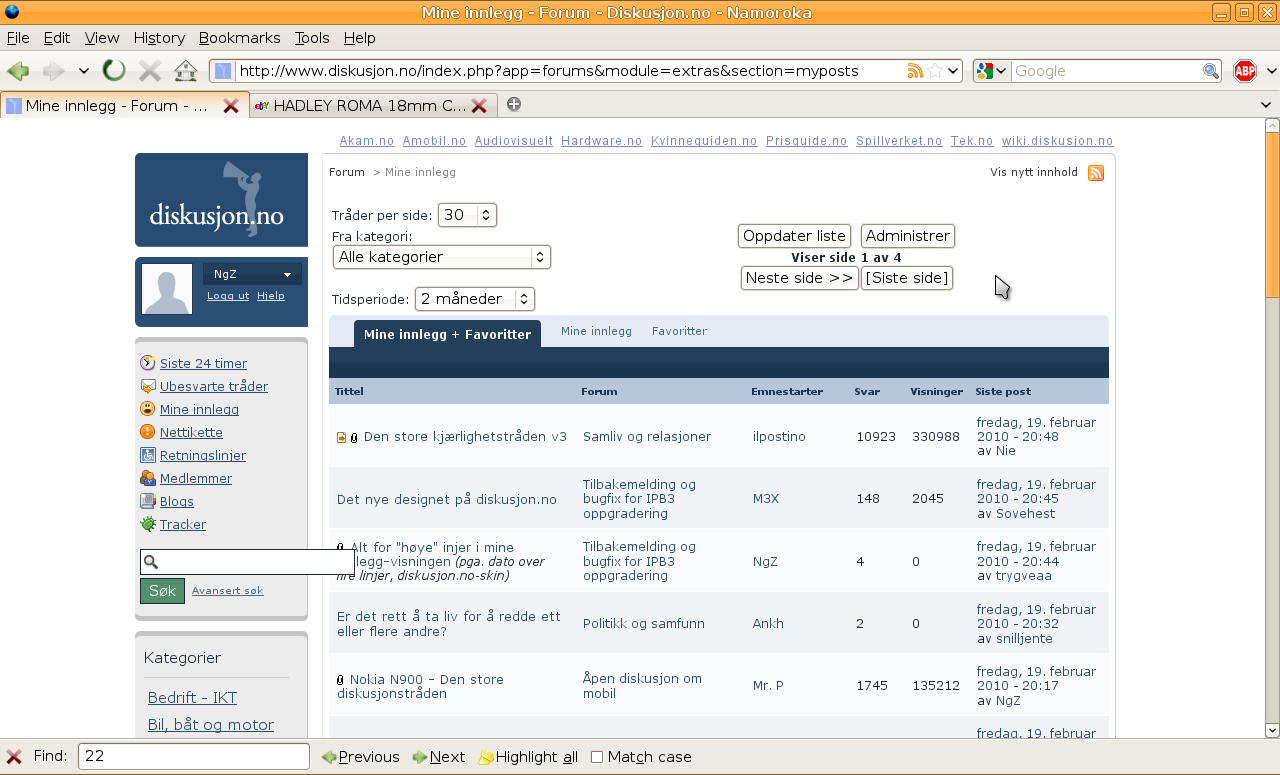Click the Retningslinjer icon
Viewport: 1280px width, 775px height.
coord(148,455)
